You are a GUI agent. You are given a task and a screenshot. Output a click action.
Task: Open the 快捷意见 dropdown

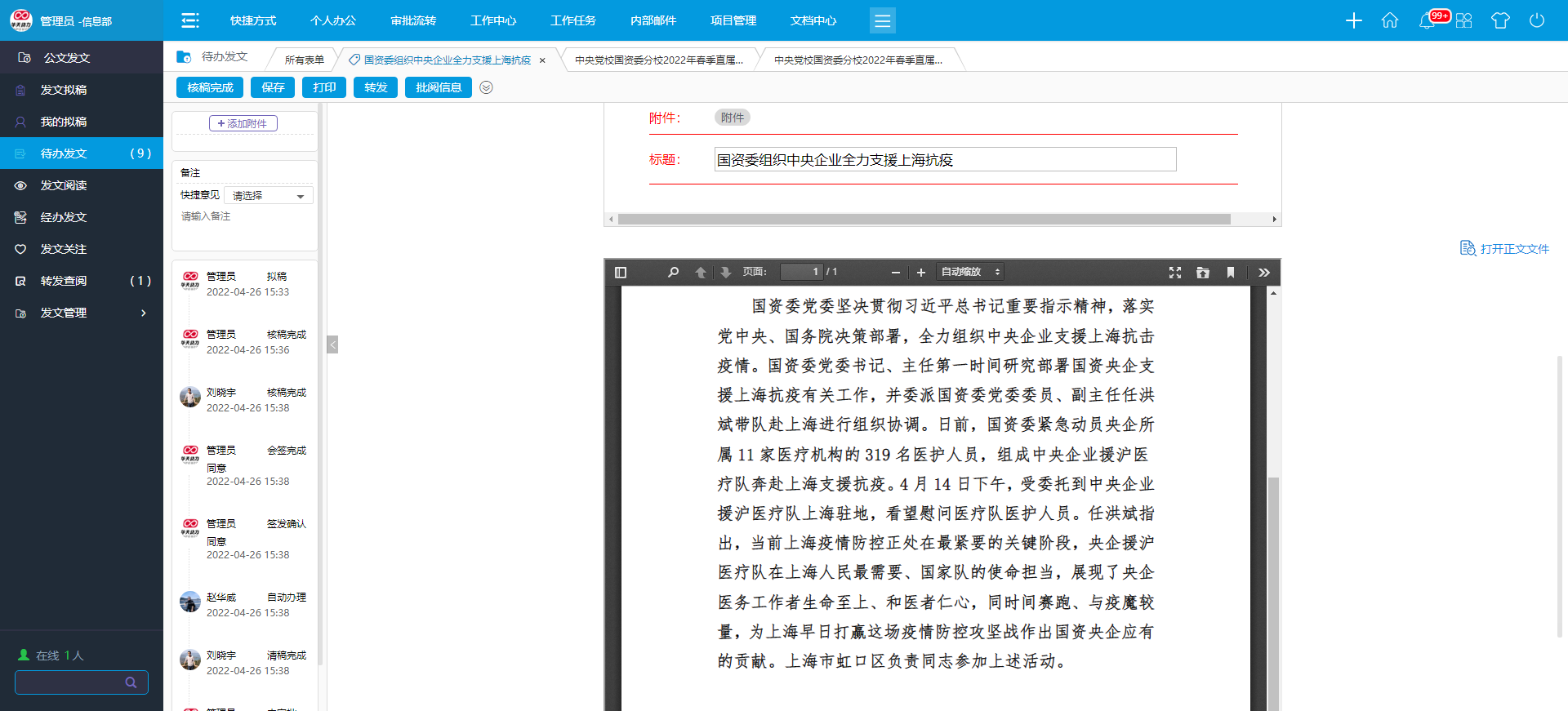point(269,196)
